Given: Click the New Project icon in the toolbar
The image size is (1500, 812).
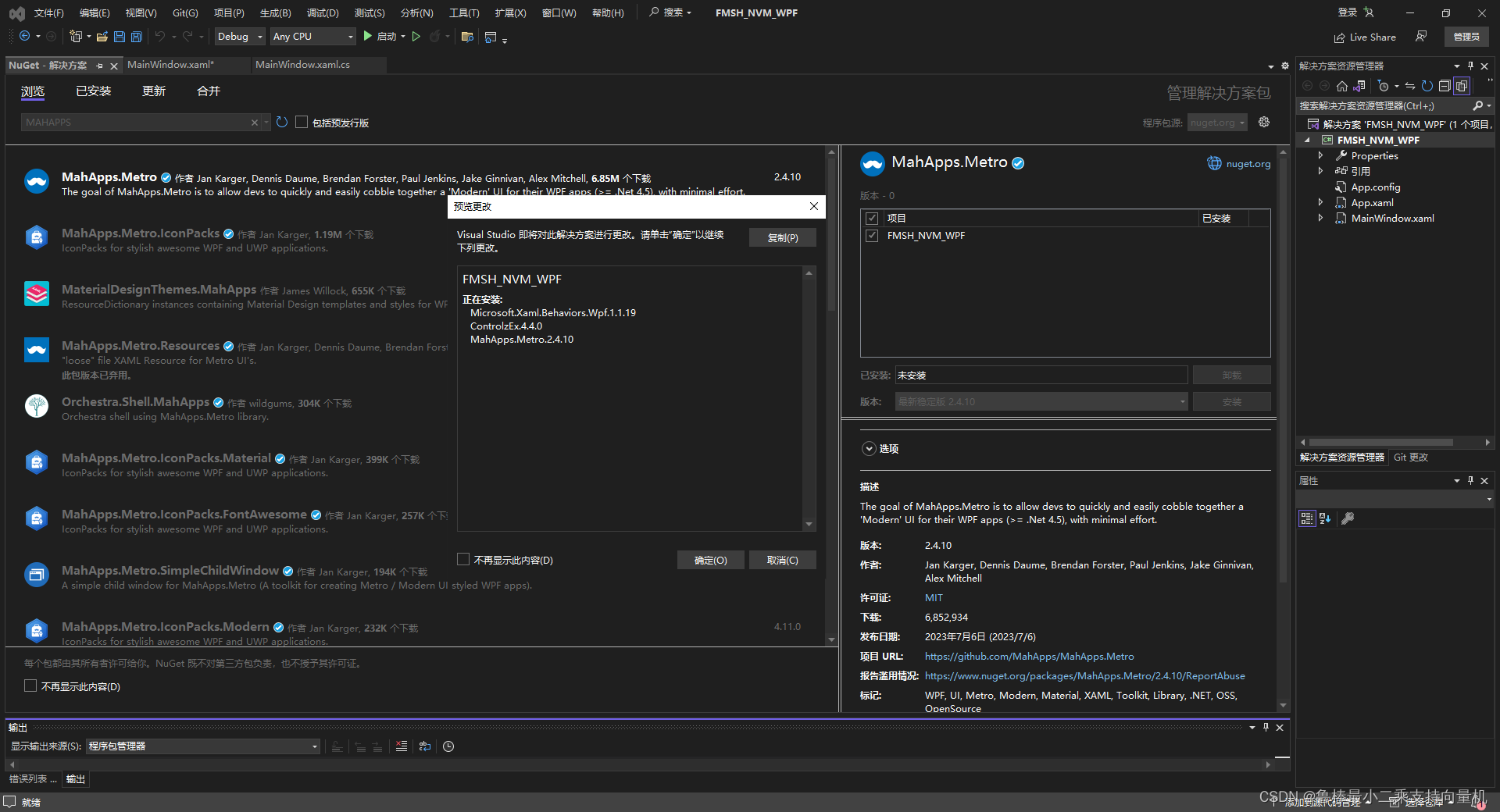Looking at the screenshot, I should pos(76,37).
